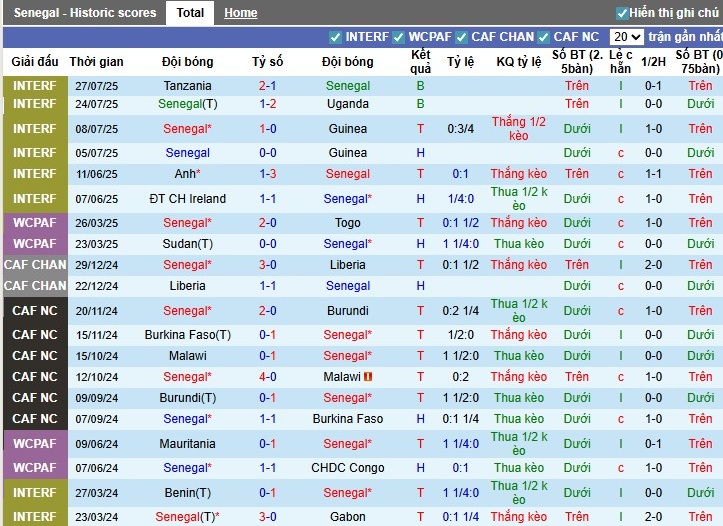
Task: Click Malawi in the 15/10/24 row
Action: (188, 356)
